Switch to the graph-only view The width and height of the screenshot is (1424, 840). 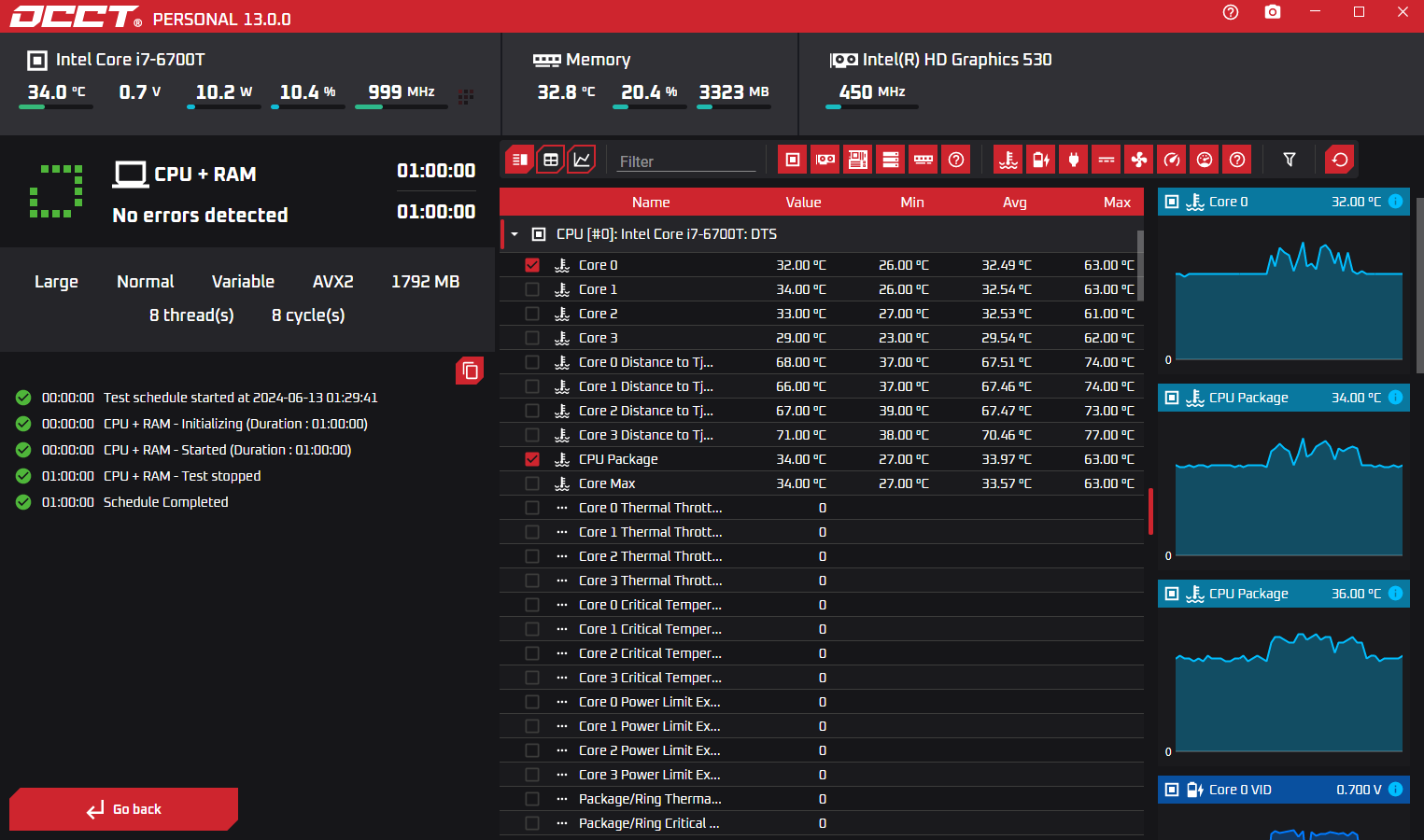(x=582, y=160)
